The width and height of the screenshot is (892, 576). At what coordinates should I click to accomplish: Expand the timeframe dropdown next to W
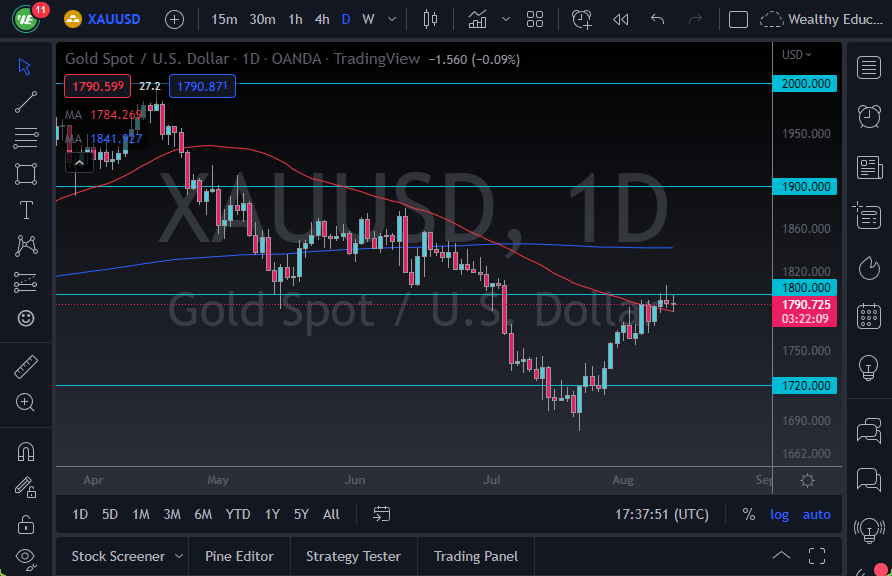click(391, 19)
